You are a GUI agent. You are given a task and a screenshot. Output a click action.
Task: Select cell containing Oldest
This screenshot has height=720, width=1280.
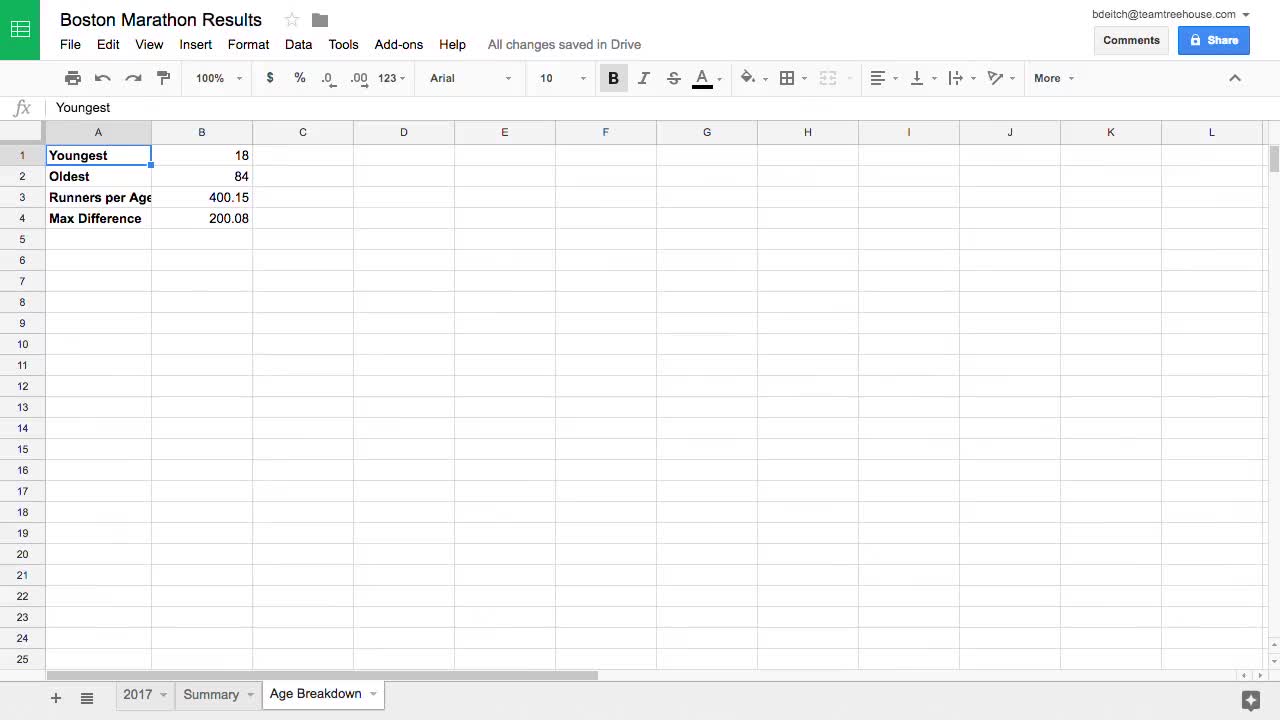point(98,176)
